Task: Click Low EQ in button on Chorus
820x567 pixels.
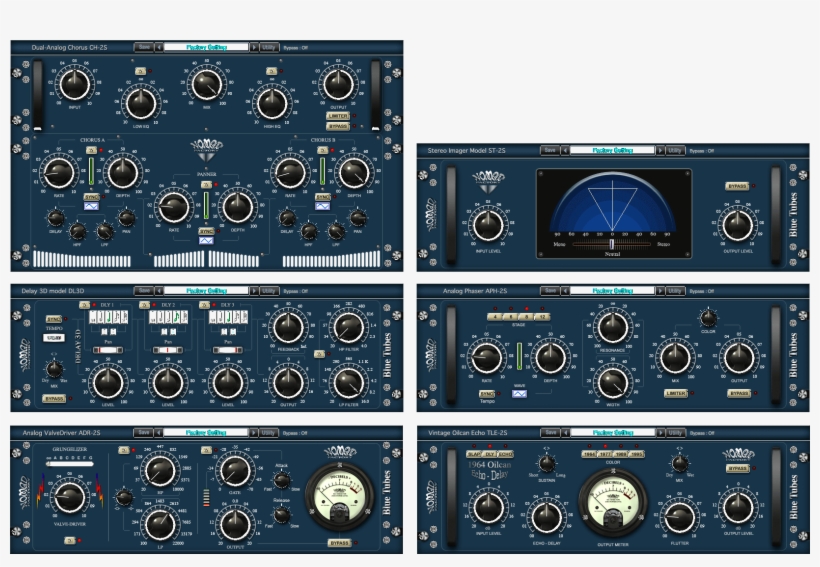Action: (140, 71)
